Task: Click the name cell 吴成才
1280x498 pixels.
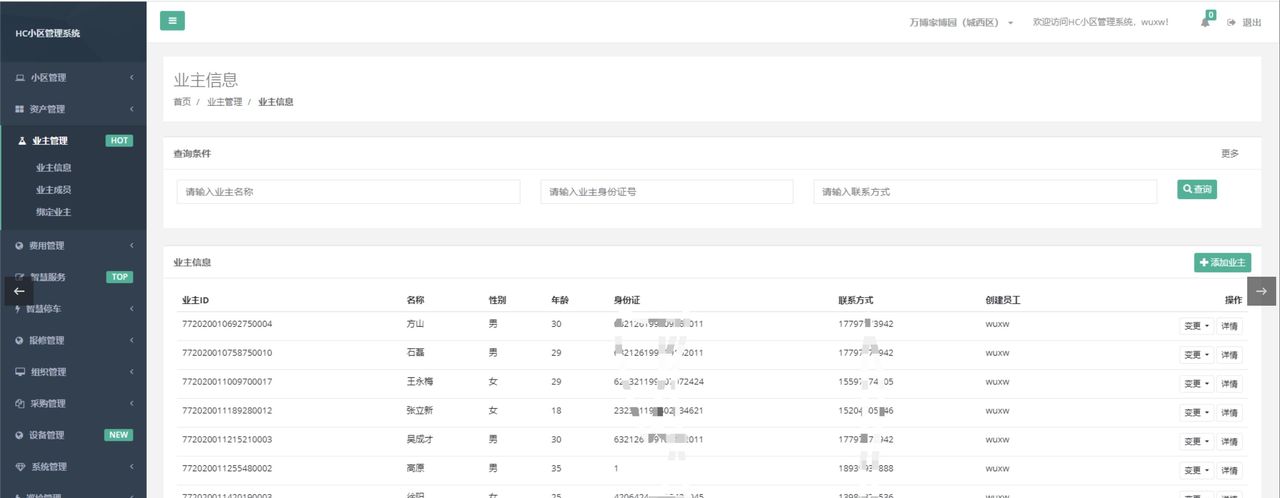Action: 420,440
